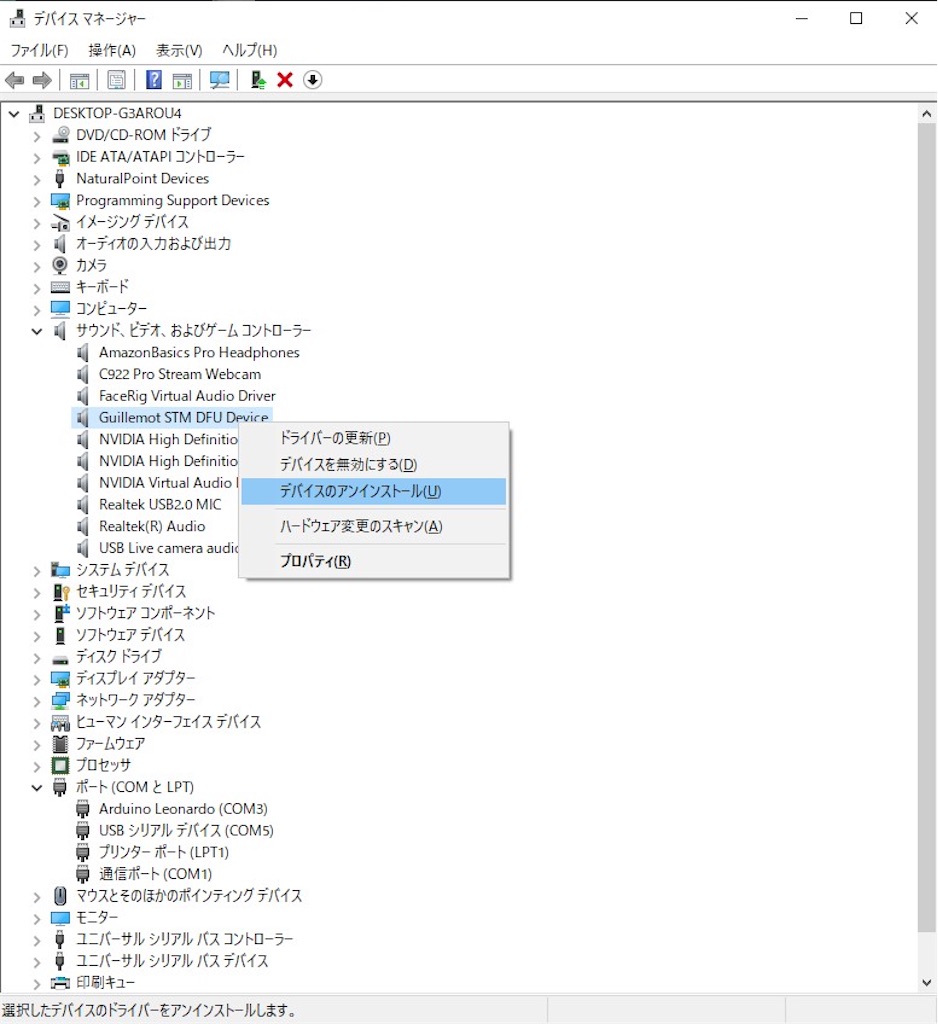
Task: Select USB シリアル デバイス (COM5)
Action: [x=186, y=831]
